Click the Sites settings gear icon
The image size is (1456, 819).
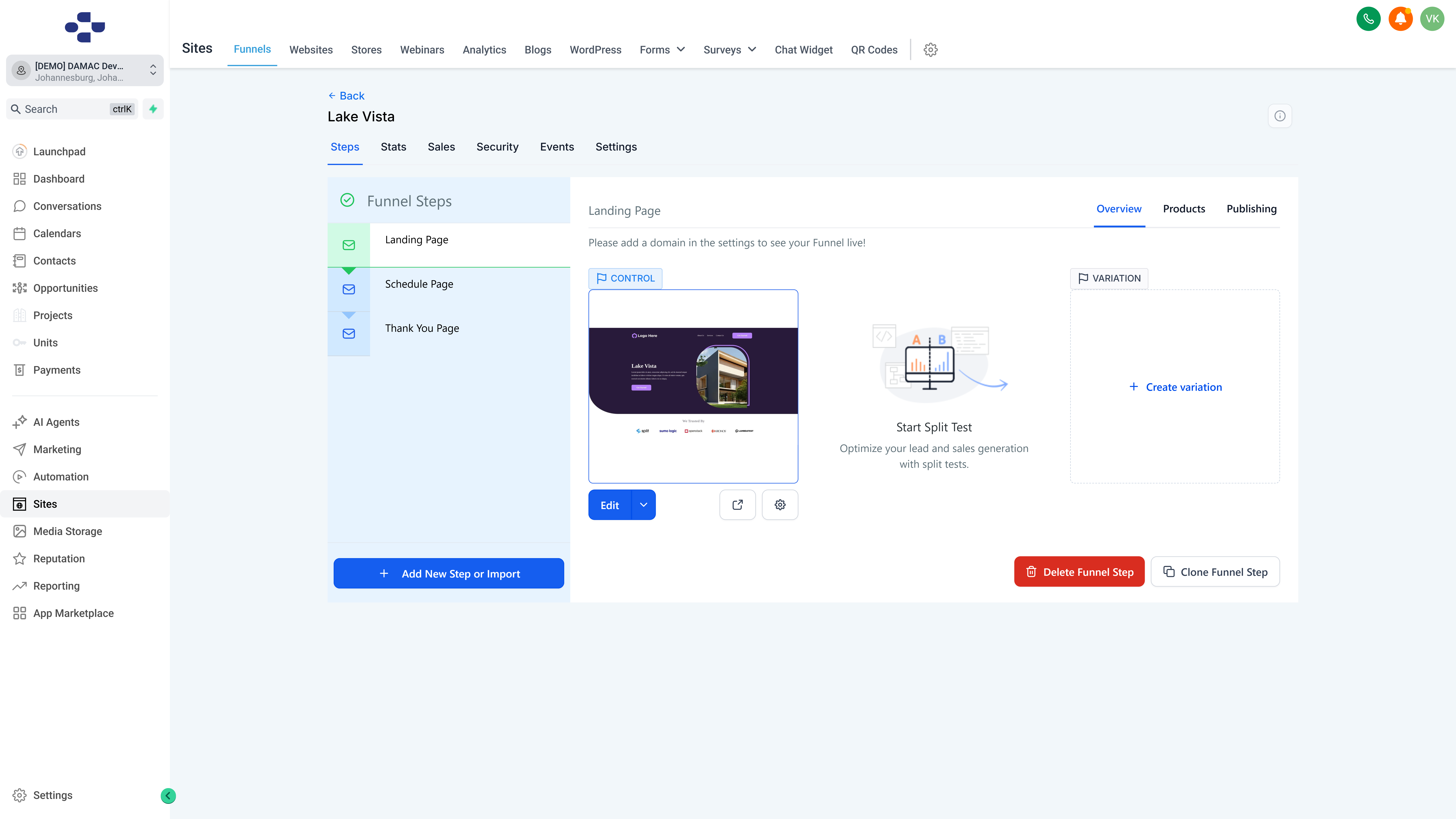pos(930,50)
